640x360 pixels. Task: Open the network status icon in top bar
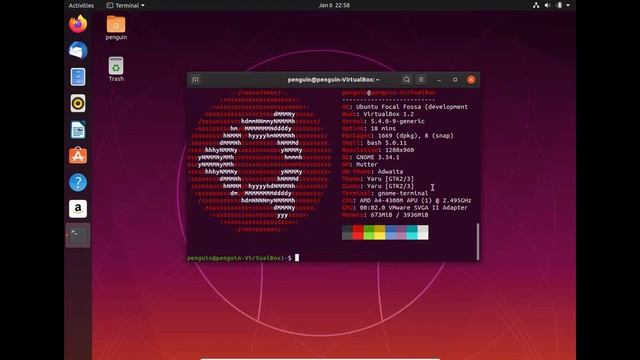[536, 5]
